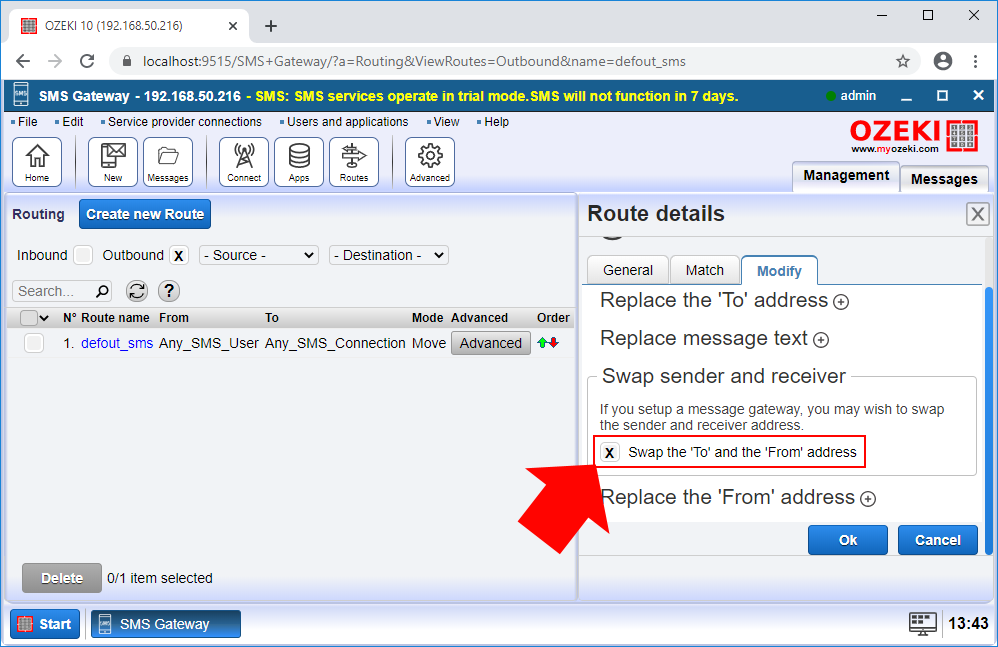Viewport: 998px width, 647px height.
Task: Click the New message toolbar icon
Action: point(113,162)
